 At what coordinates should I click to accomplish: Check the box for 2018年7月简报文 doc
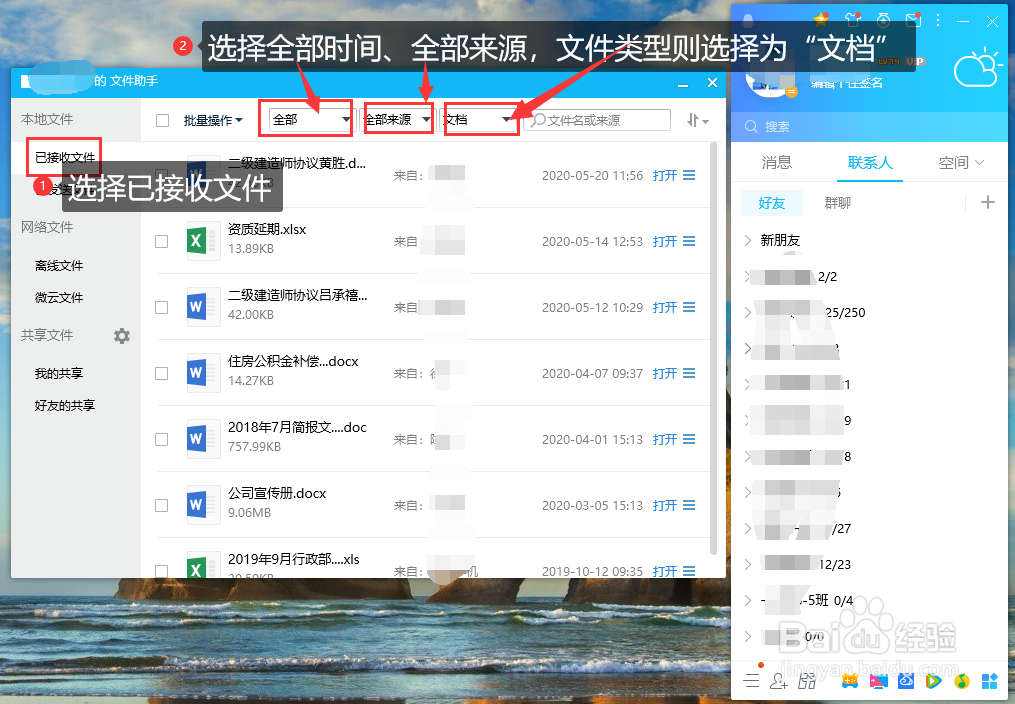(x=162, y=439)
